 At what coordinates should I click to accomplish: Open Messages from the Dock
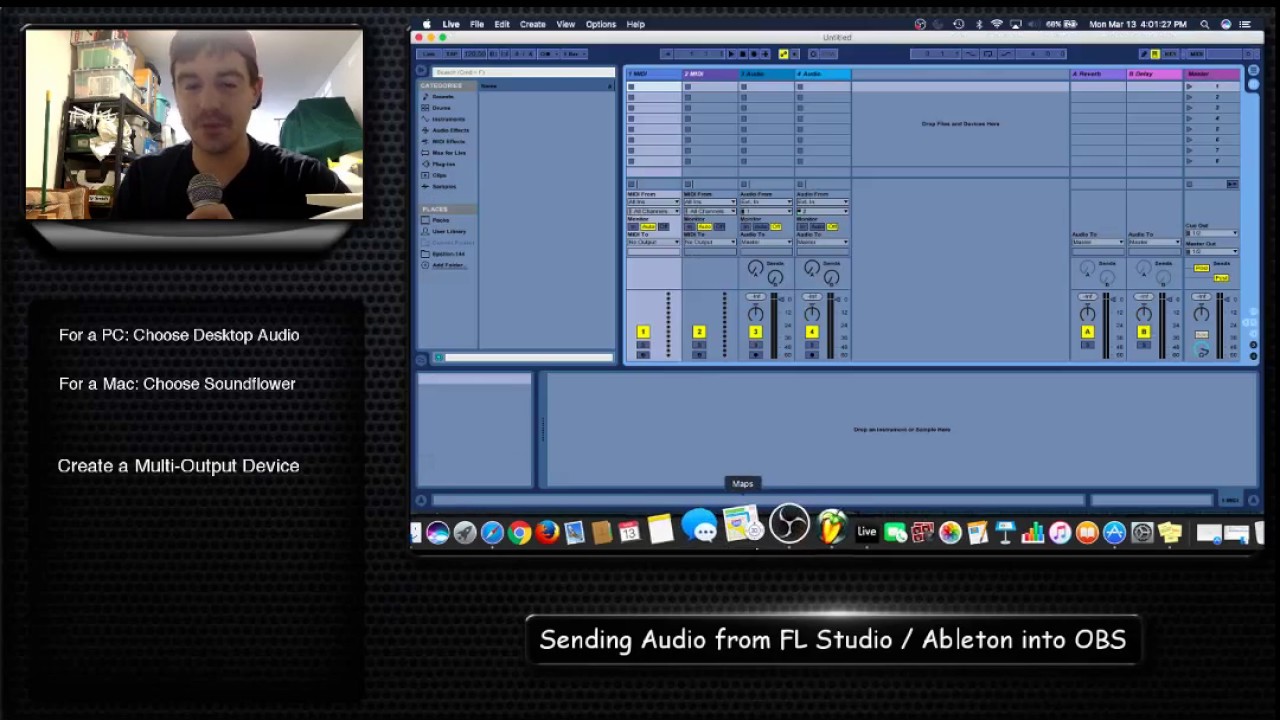coord(700,527)
